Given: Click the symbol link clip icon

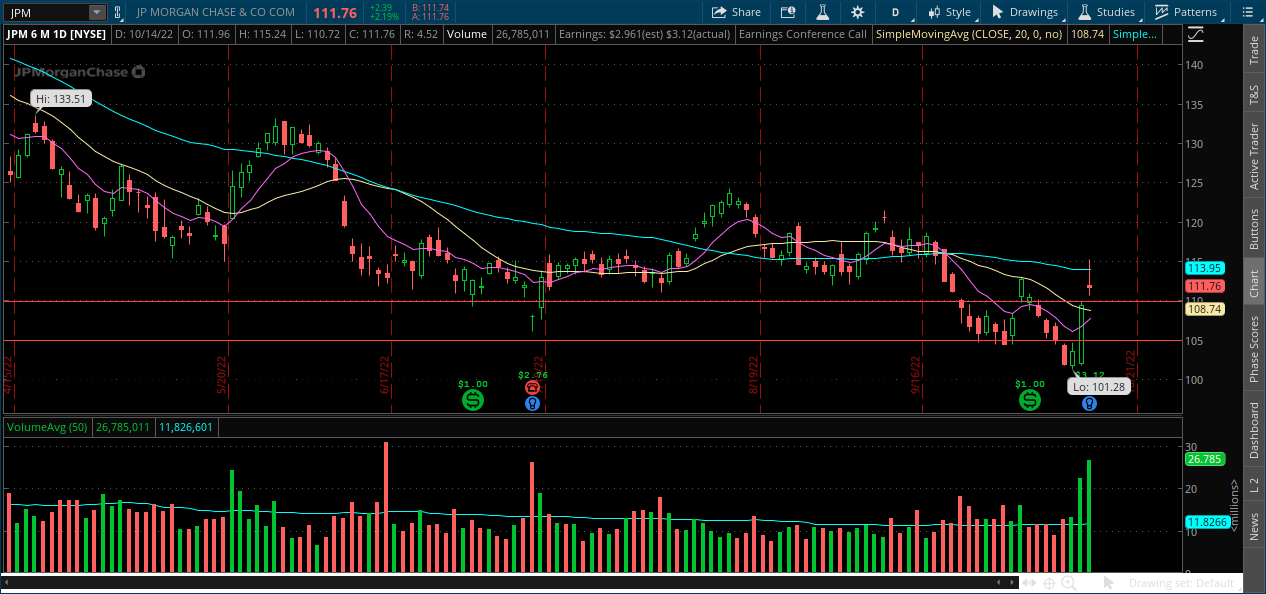Looking at the screenshot, I should coord(120,12).
